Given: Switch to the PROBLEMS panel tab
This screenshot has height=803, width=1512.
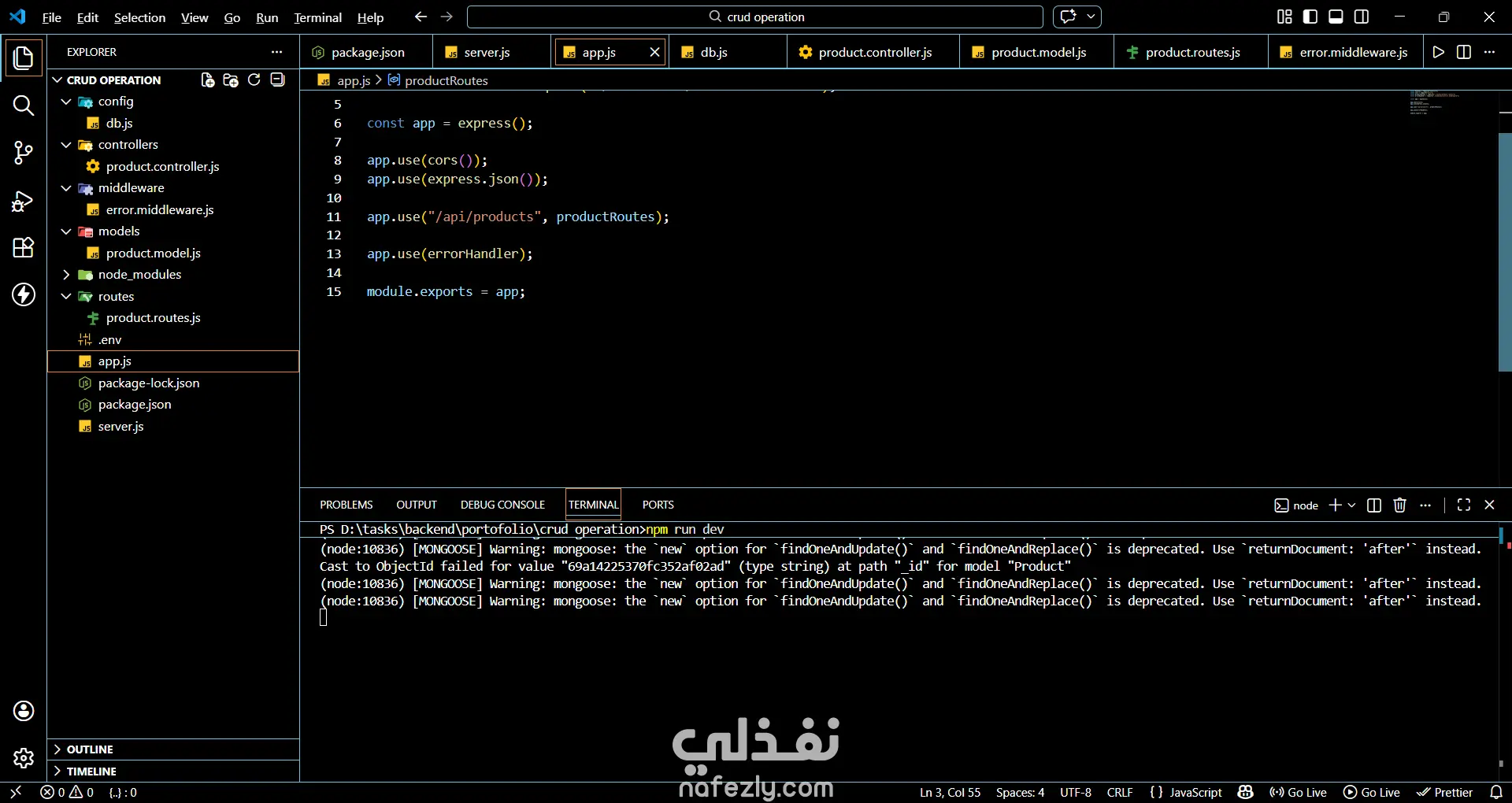Looking at the screenshot, I should [x=346, y=505].
